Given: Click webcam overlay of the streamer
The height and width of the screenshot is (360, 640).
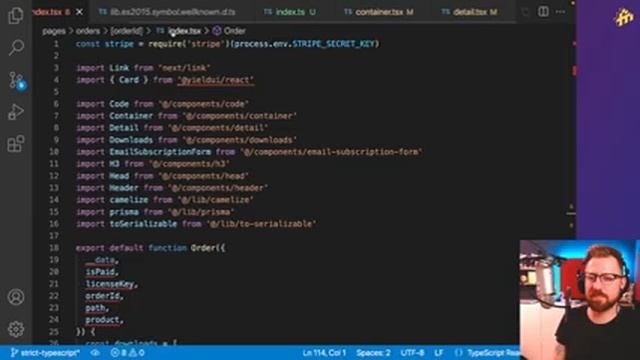Looking at the screenshot, I should click(x=580, y=300).
